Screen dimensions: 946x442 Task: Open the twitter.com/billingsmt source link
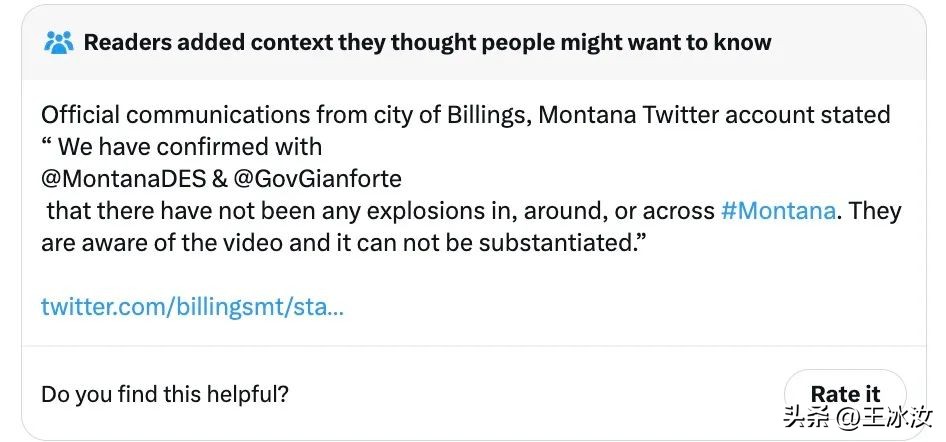pyautogui.click(x=192, y=306)
